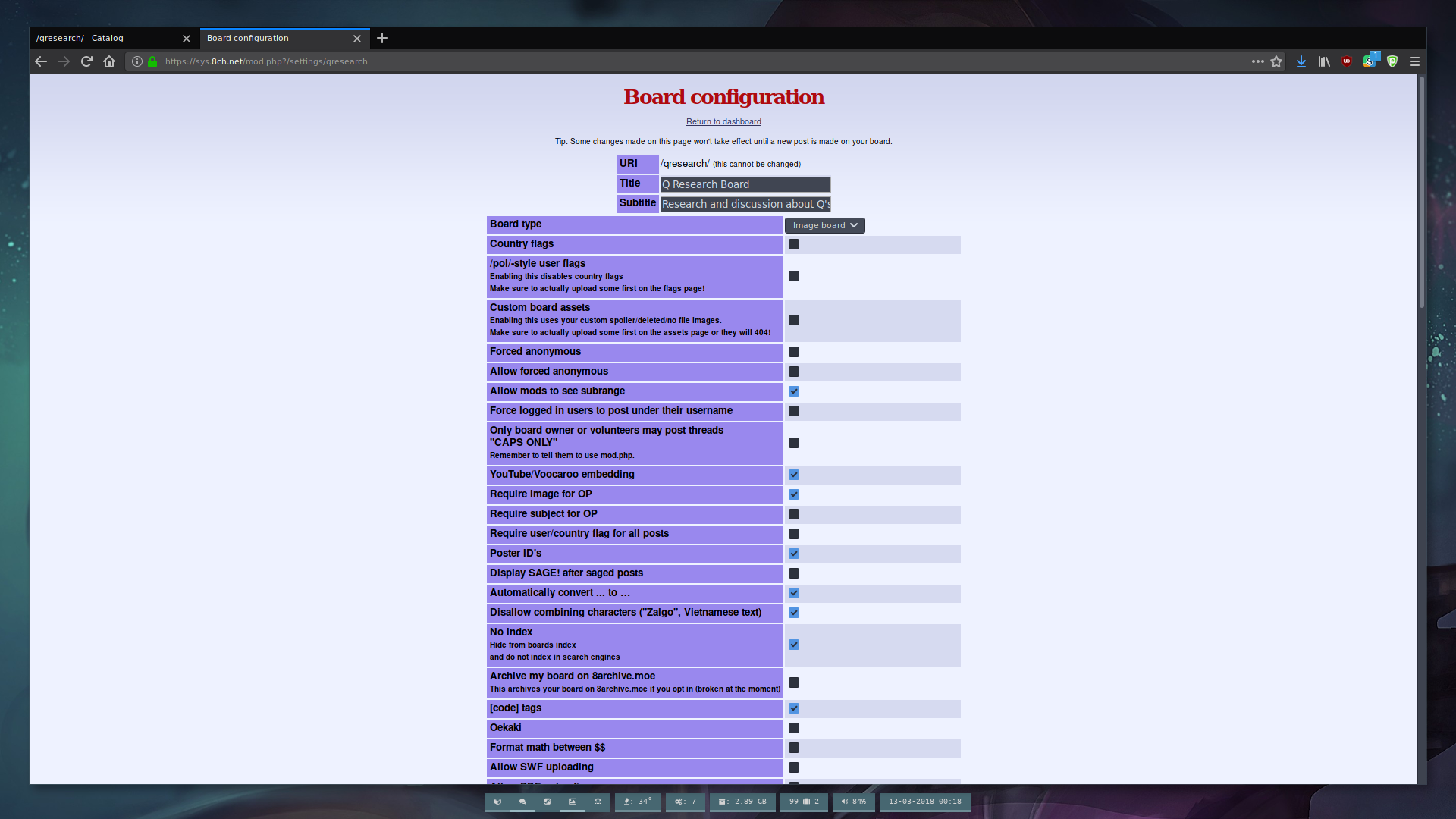This screenshot has width=1456, height=819.
Task: Open the PureVPN green shield extension
Action: (1392, 61)
